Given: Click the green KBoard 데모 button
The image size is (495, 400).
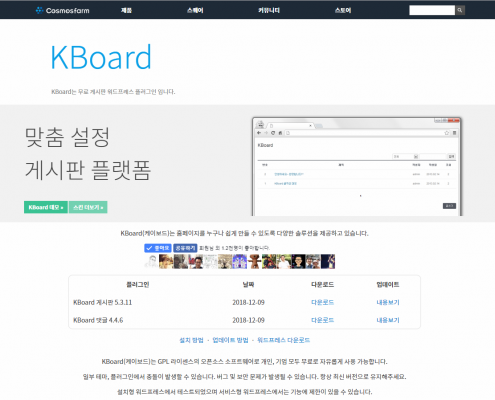Looking at the screenshot, I should pos(46,207).
